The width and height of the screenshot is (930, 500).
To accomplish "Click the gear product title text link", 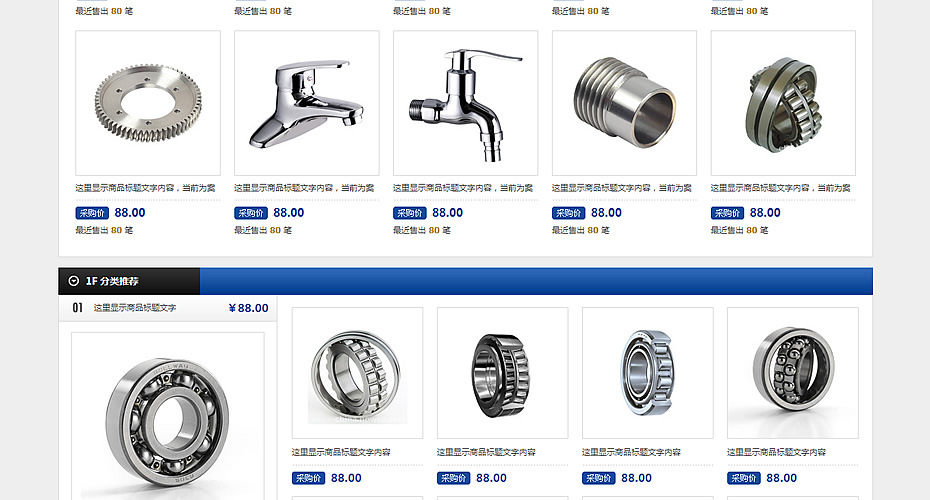I will click(x=145, y=188).
